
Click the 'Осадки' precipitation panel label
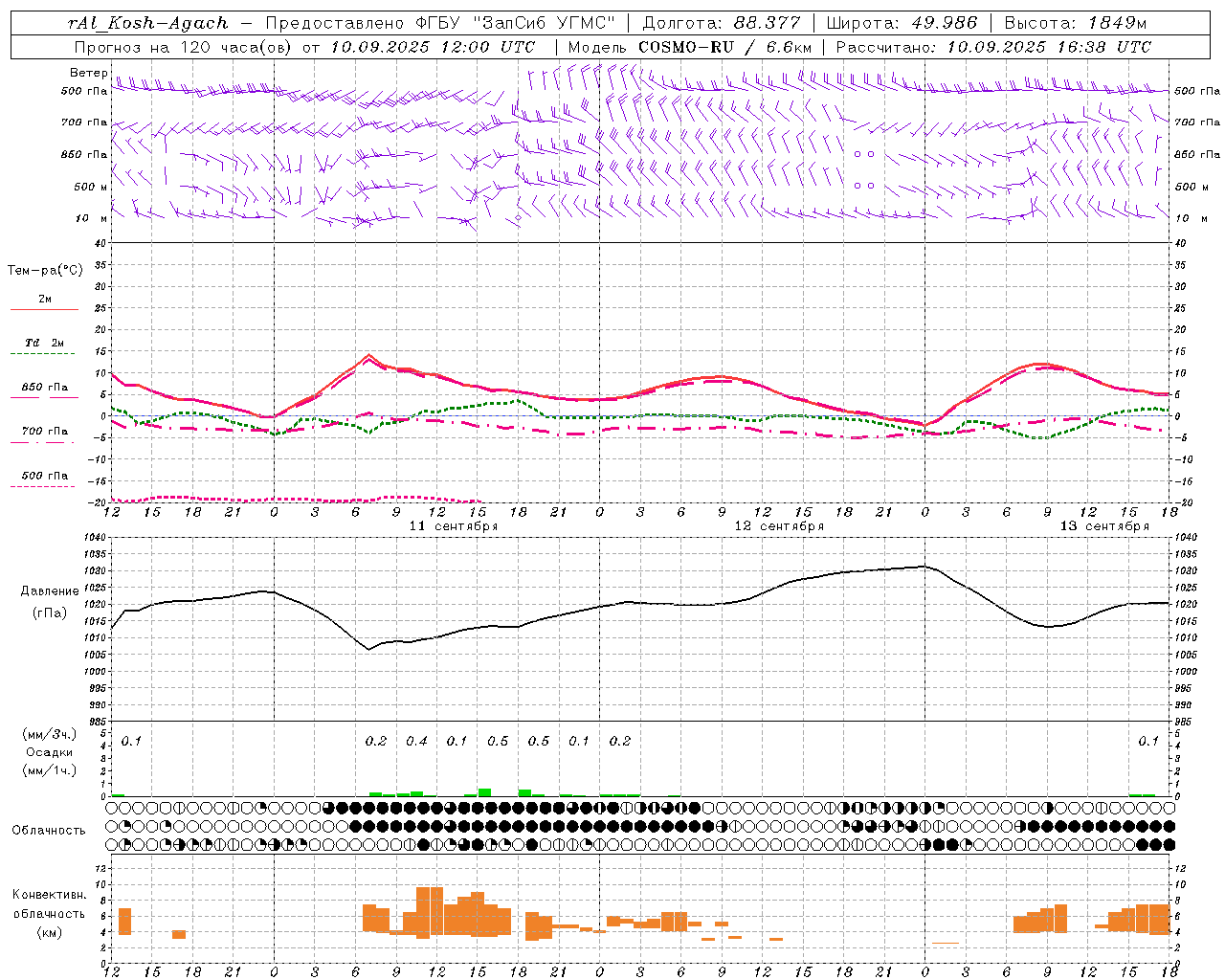coord(50,752)
